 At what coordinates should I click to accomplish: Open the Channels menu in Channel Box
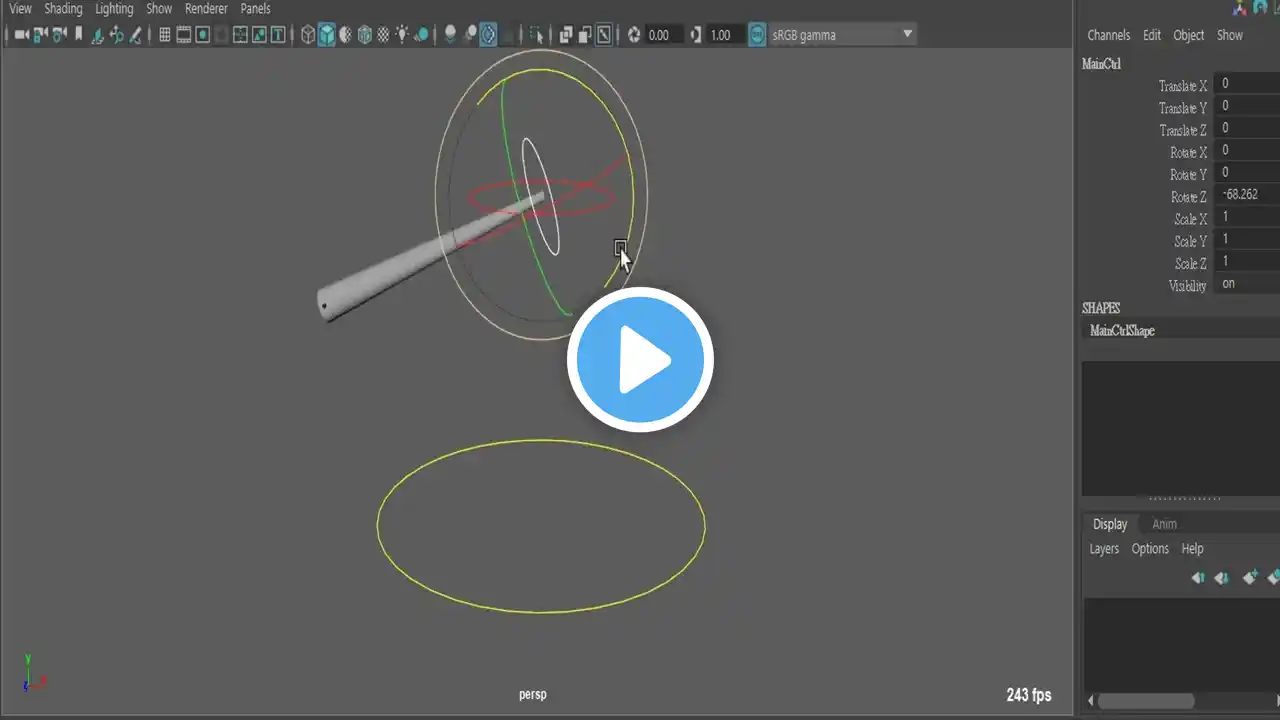(1109, 35)
